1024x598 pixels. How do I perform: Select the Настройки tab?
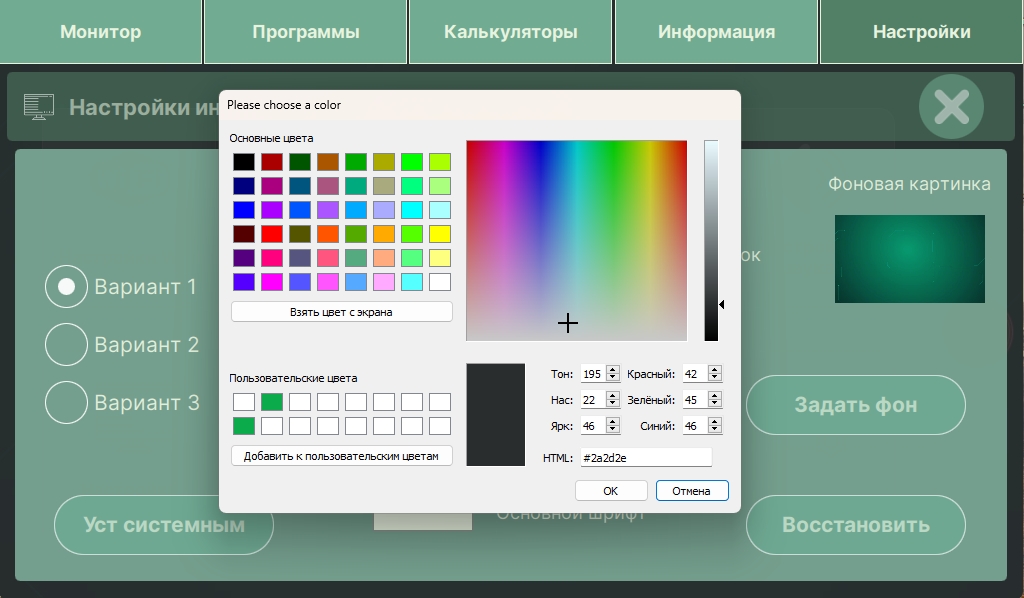pos(921,31)
